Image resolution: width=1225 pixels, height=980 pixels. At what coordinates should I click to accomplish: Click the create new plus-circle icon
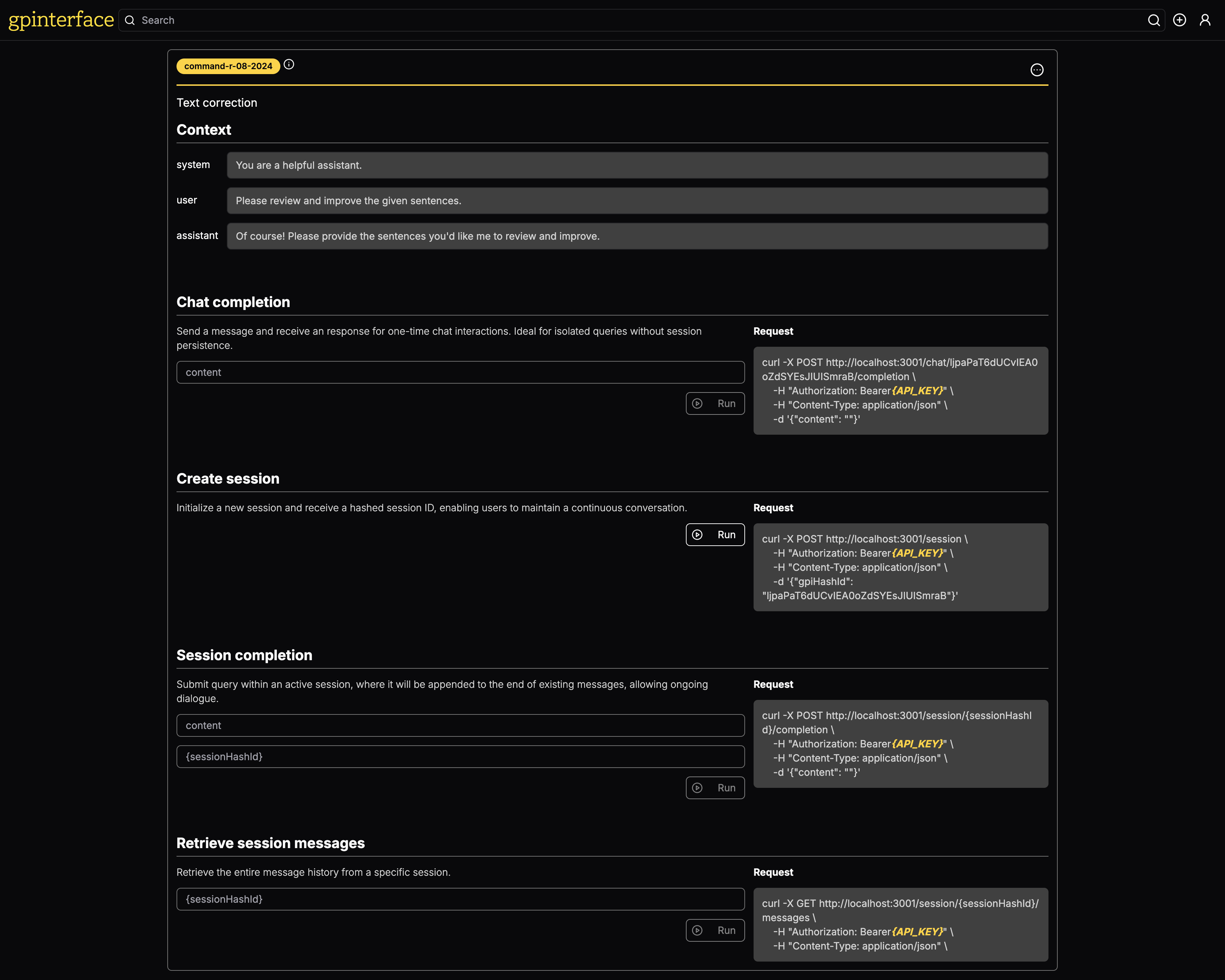click(x=1180, y=20)
